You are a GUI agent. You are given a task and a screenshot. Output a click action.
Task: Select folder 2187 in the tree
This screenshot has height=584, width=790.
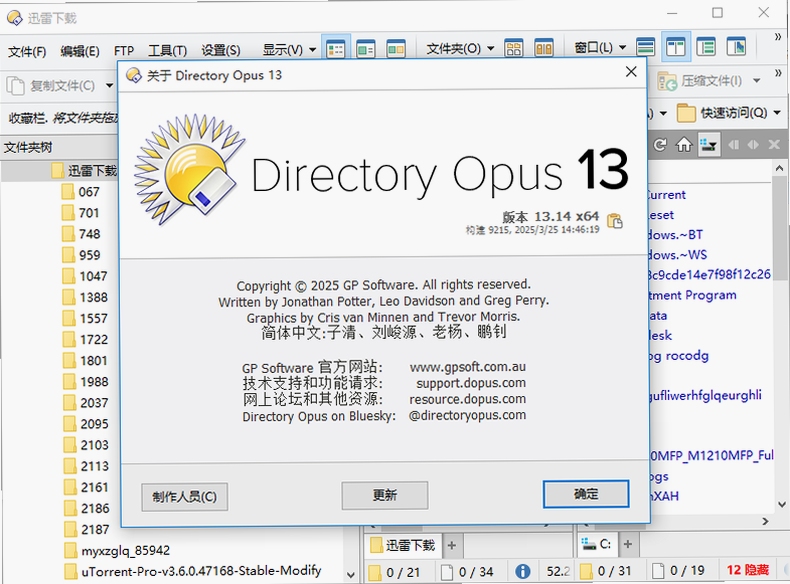86,530
